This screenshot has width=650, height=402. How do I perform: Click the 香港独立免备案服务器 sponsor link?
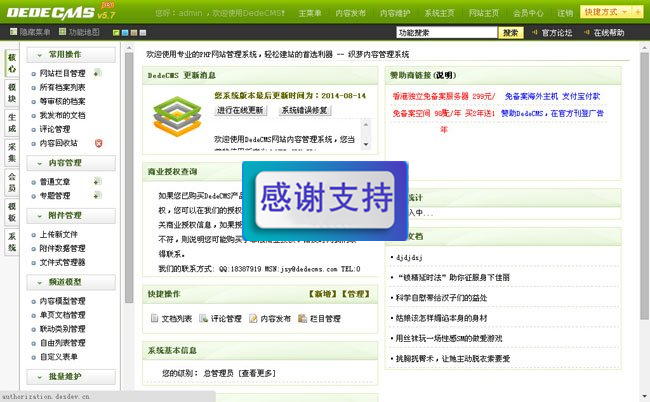coord(444,96)
